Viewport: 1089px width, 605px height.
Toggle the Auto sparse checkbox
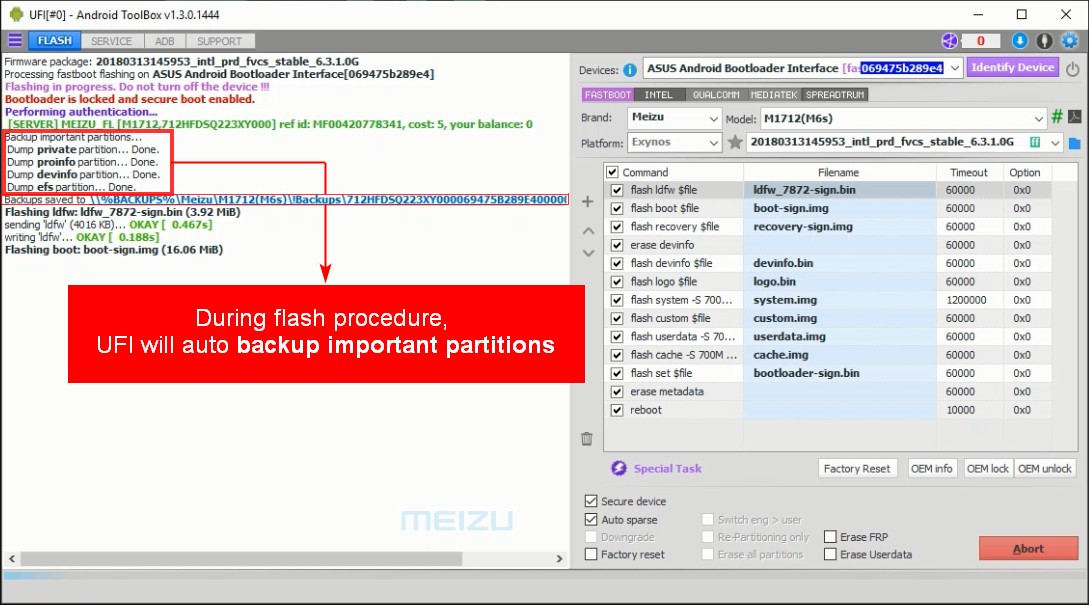click(591, 520)
